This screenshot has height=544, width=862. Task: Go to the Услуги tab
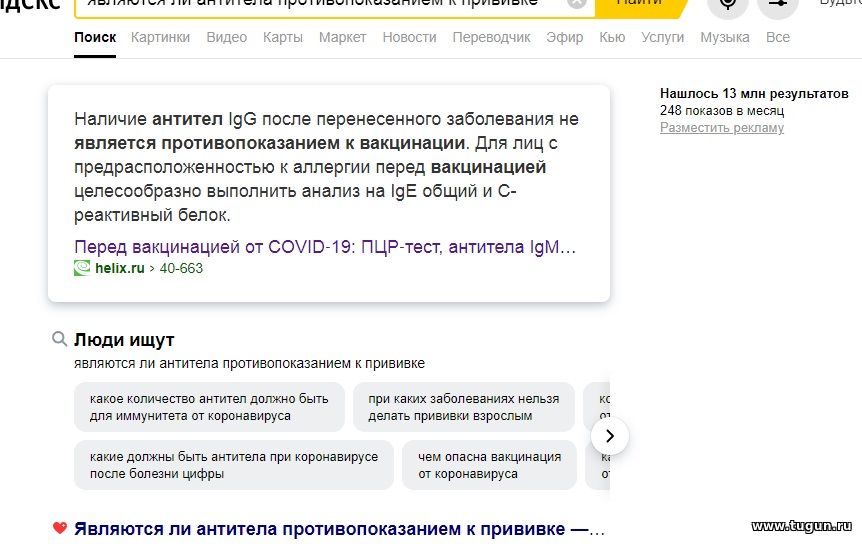click(x=662, y=37)
